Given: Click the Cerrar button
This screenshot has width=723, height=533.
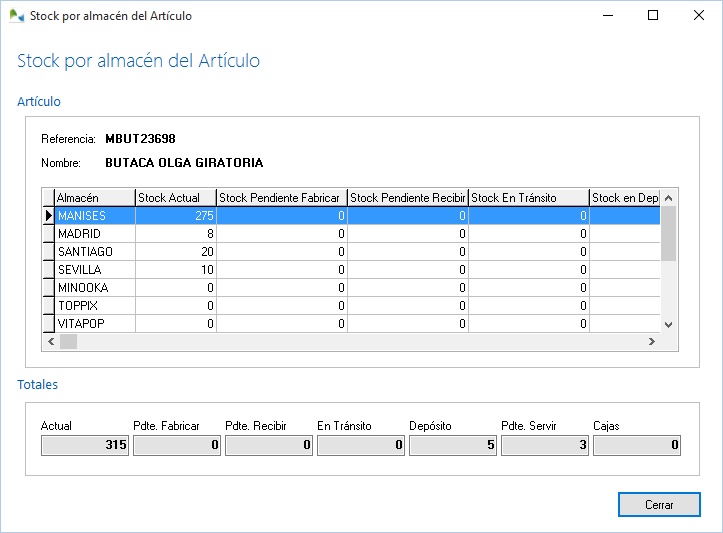Looking at the screenshot, I should pyautogui.click(x=658, y=505).
